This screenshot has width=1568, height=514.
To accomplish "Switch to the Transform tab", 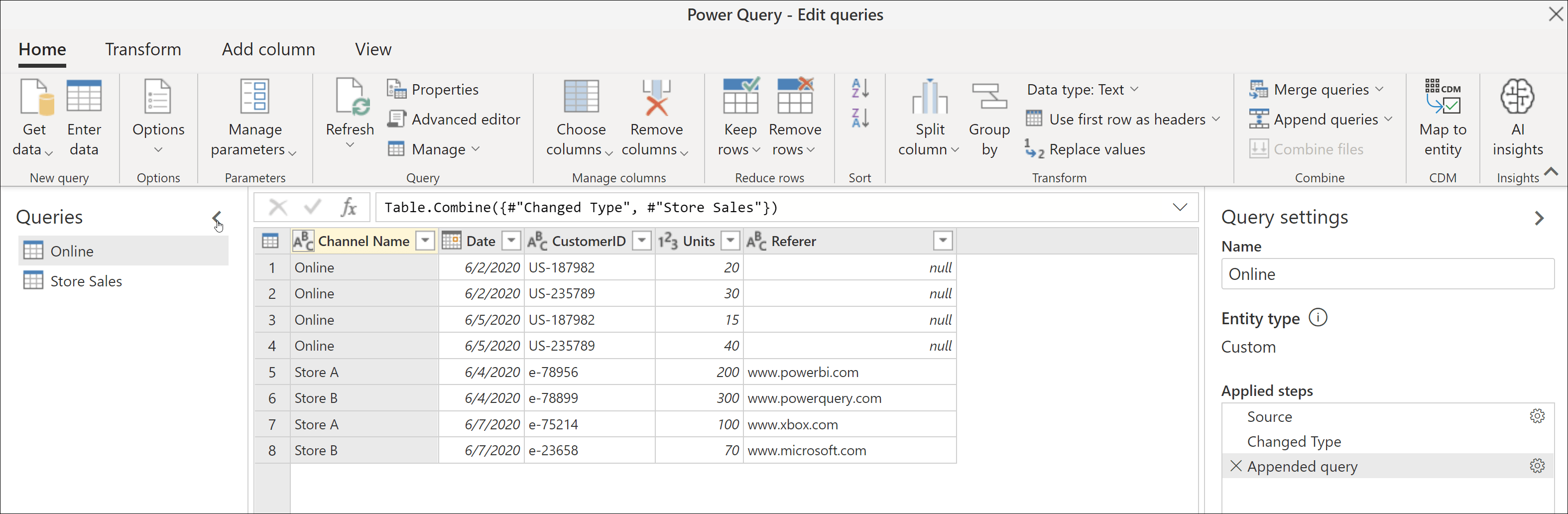I will coord(143,49).
